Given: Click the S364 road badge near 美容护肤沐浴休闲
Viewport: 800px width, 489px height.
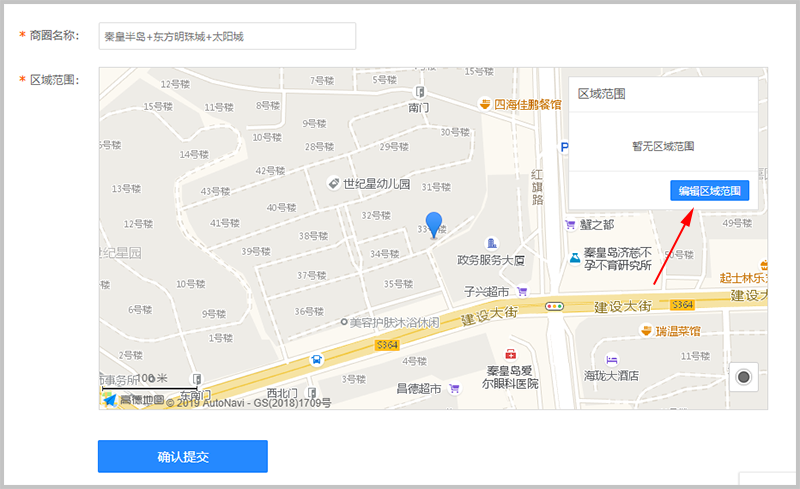Looking at the screenshot, I should 387,345.
